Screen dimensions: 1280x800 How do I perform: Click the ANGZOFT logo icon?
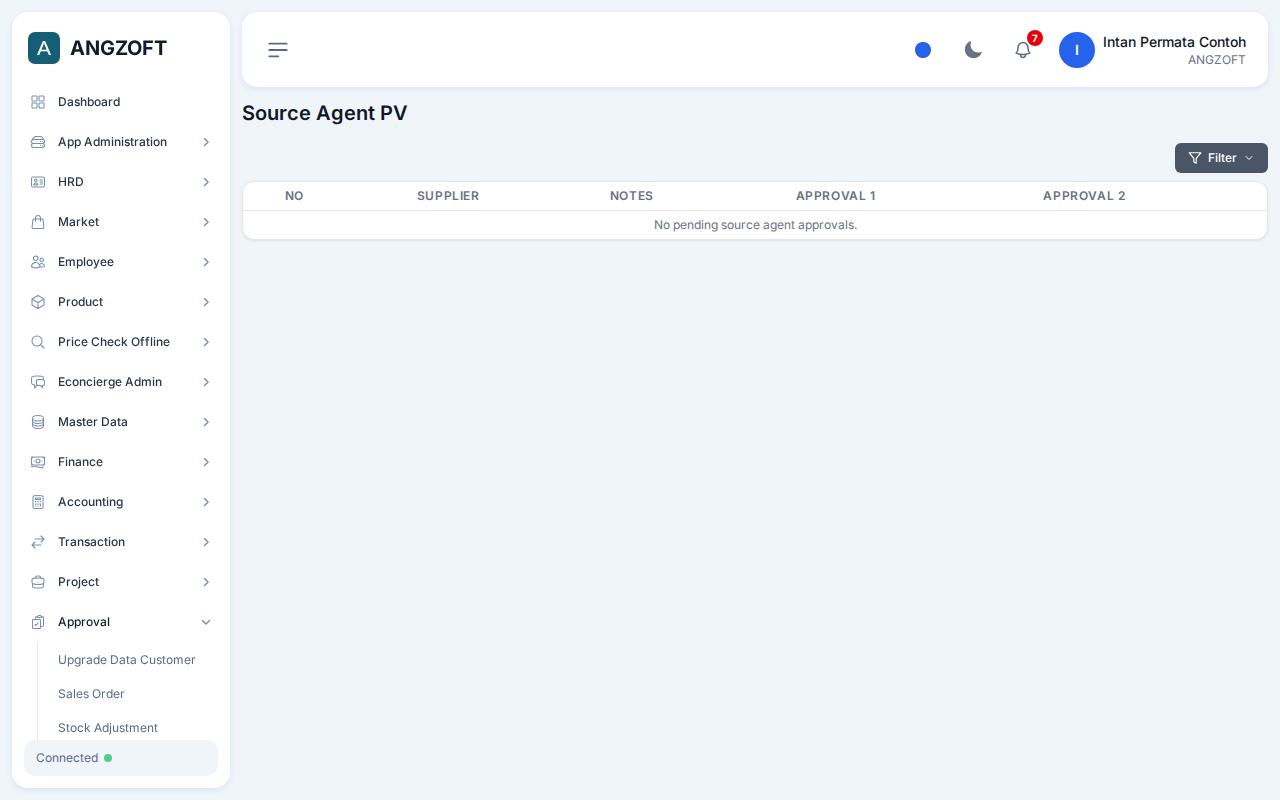click(x=44, y=48)
